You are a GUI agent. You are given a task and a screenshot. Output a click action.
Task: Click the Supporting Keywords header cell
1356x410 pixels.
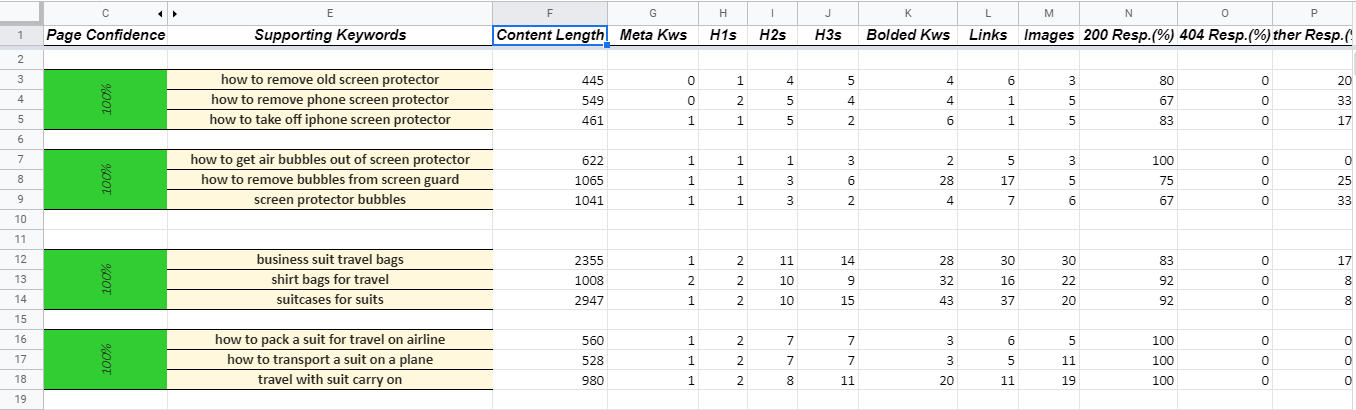(330, 35)
